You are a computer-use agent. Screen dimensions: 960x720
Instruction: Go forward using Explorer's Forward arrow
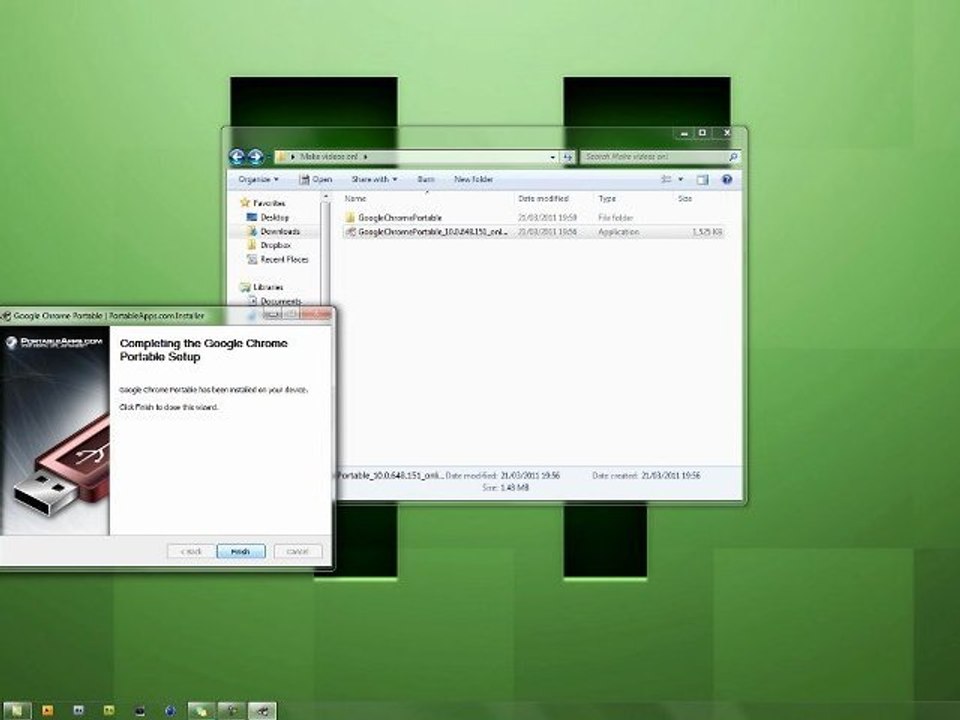[x=256, y=157]
